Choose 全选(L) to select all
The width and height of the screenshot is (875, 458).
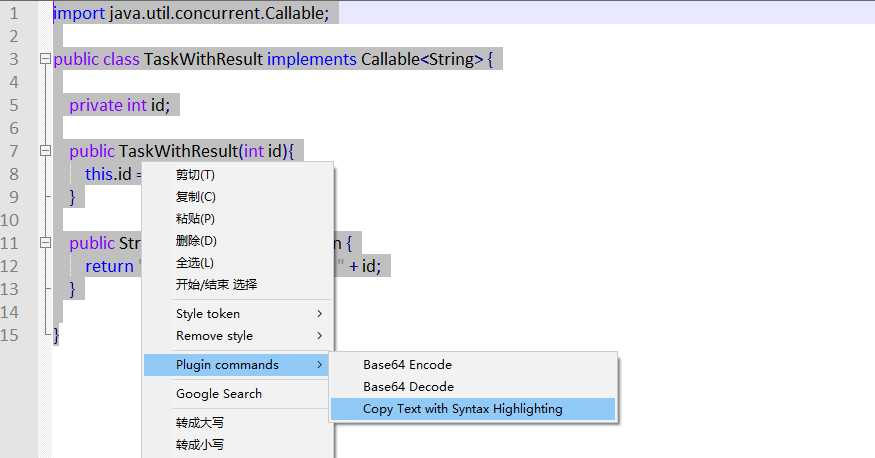[194, 263]
